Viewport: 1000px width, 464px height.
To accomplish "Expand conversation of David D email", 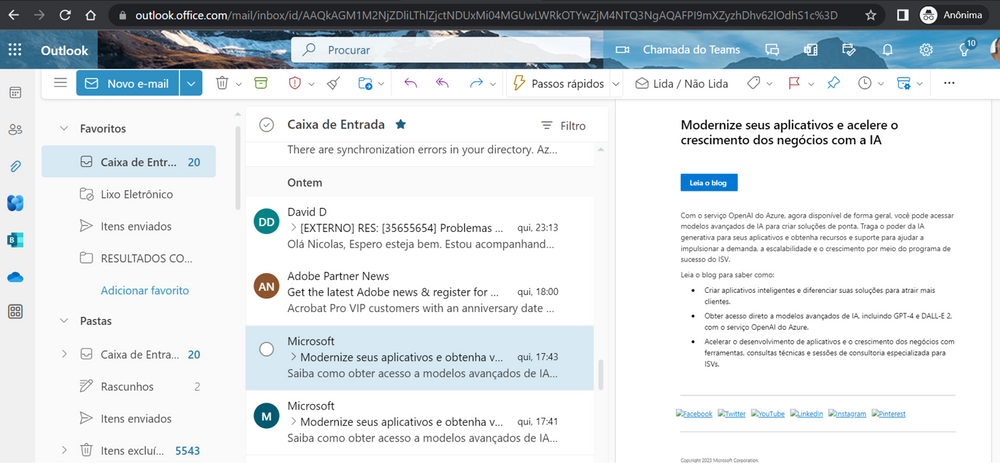I will point(293,228).
